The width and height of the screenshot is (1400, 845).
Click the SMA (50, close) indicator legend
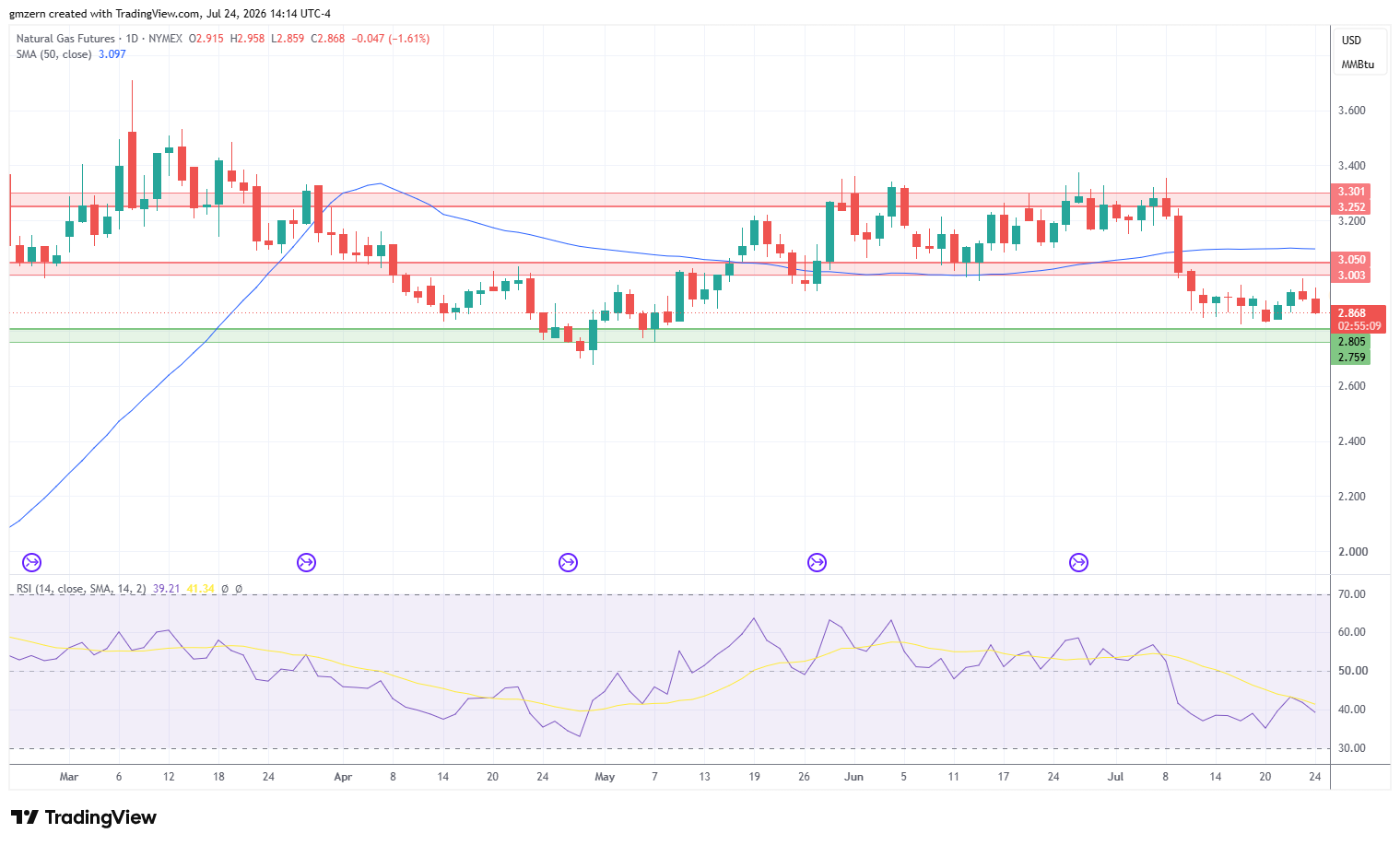(x=54, y=54)
